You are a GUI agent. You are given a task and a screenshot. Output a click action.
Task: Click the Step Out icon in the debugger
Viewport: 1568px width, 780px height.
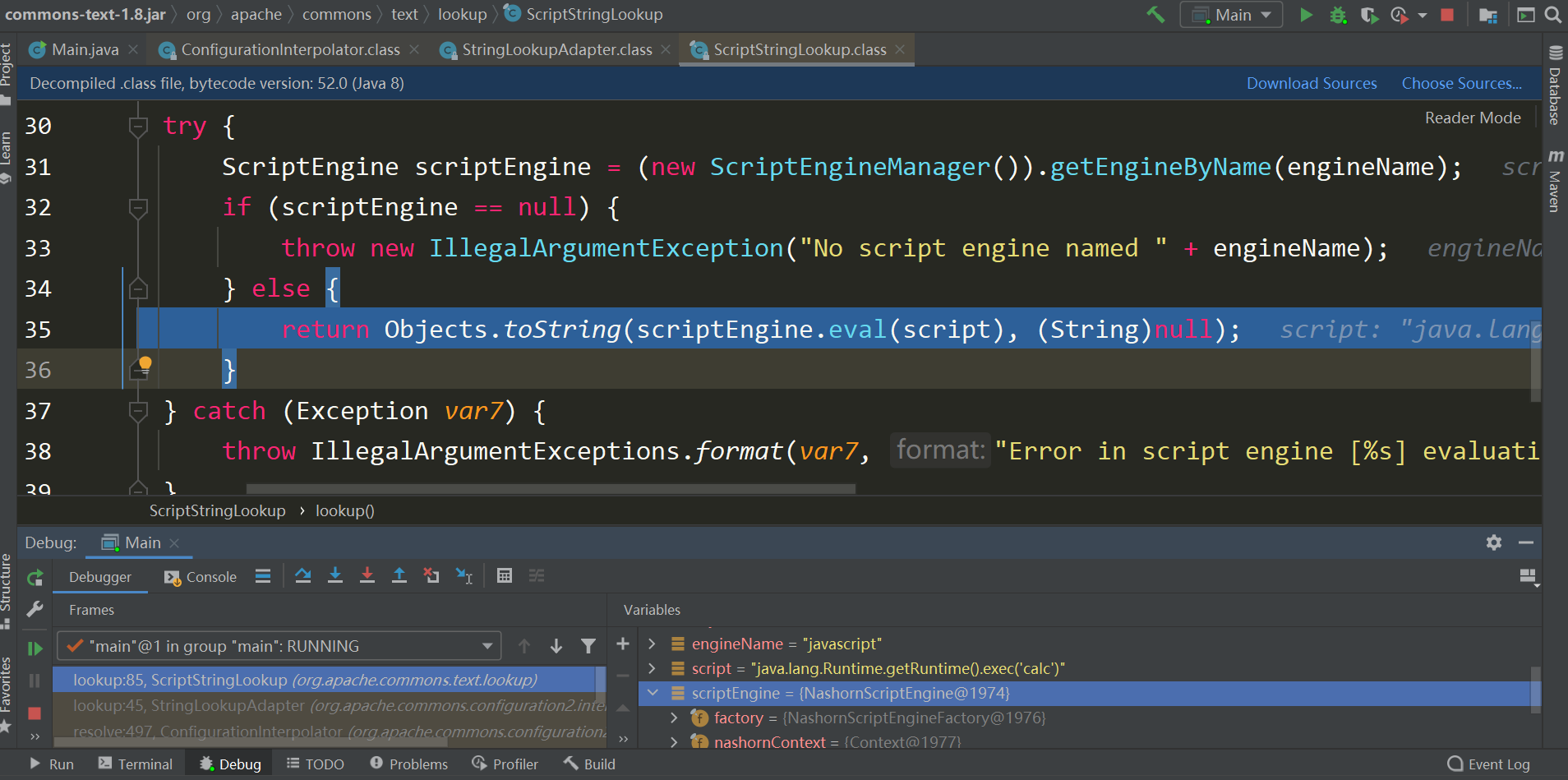pos(399,575)
